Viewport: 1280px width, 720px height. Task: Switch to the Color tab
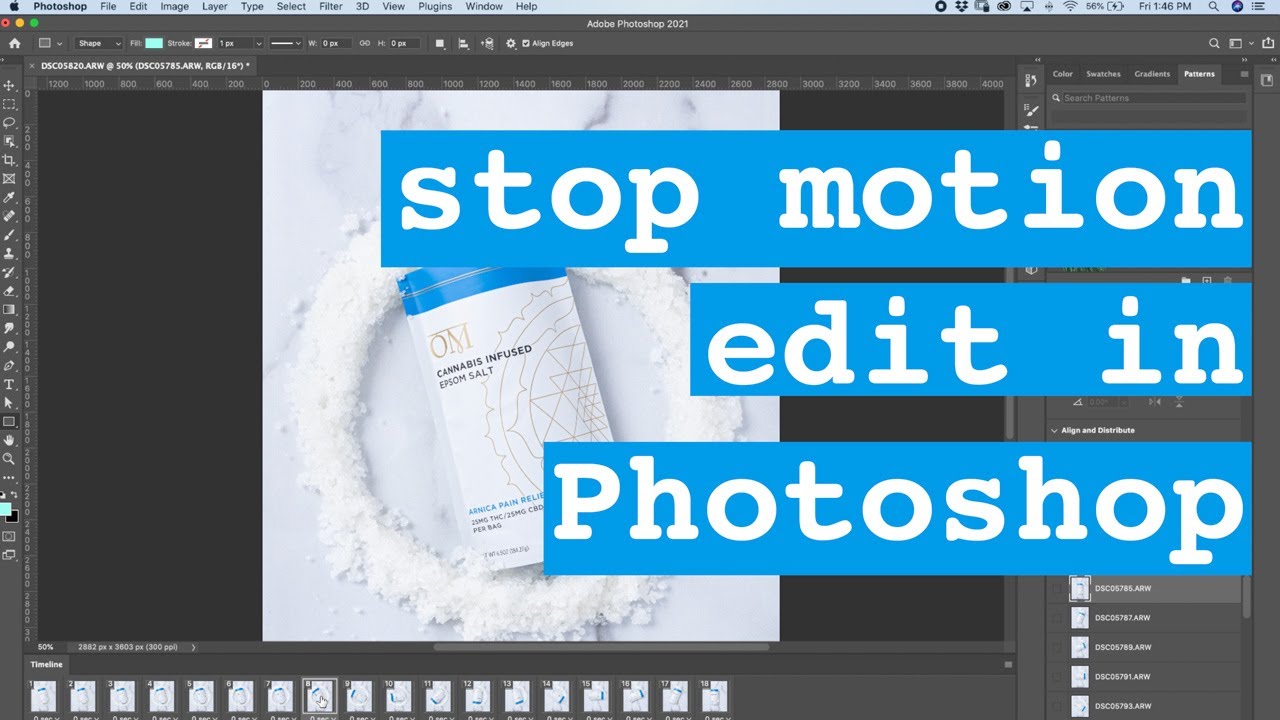coord(1063,74)
